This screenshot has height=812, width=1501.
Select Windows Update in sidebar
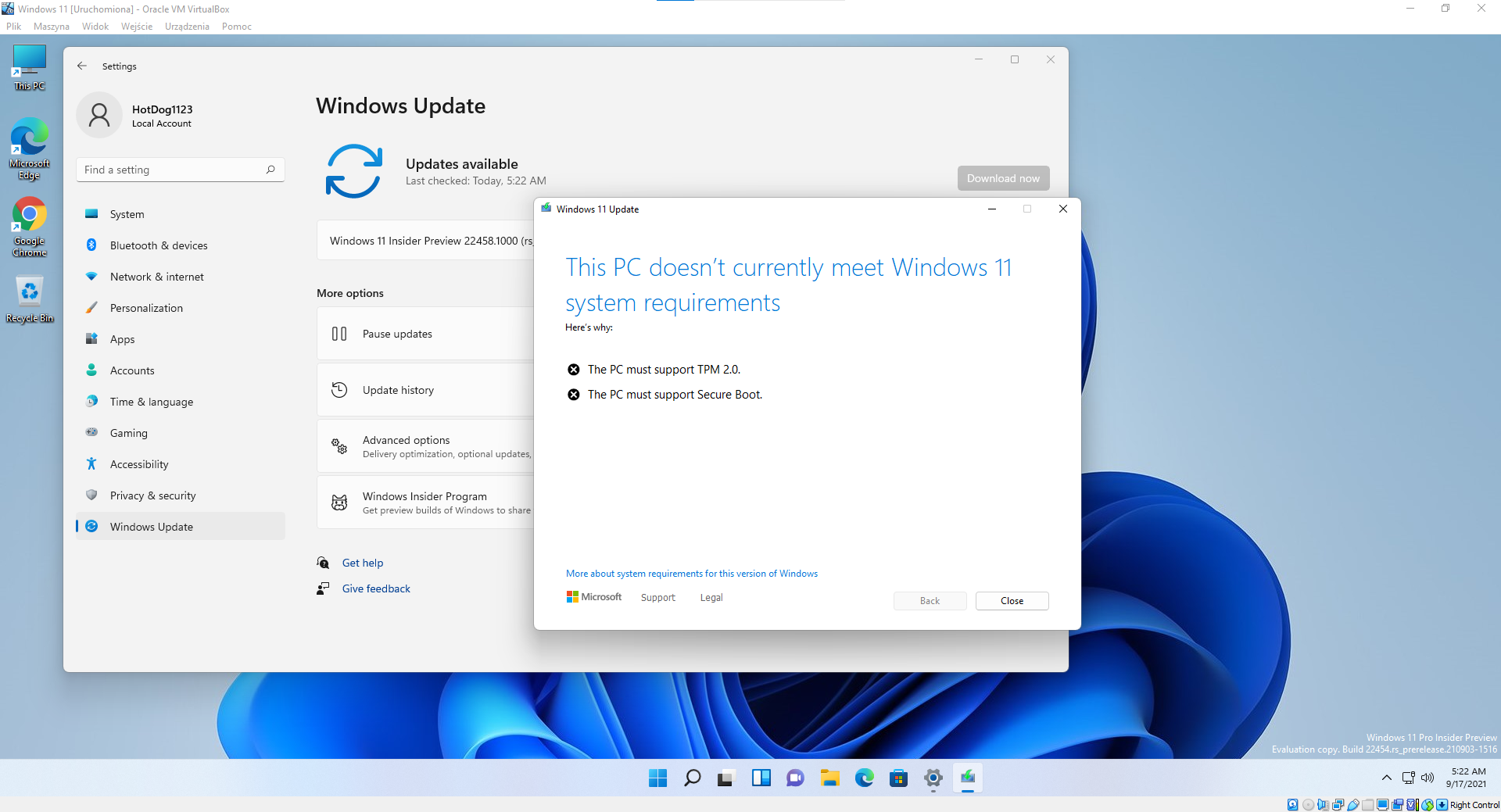click(181, 527)
